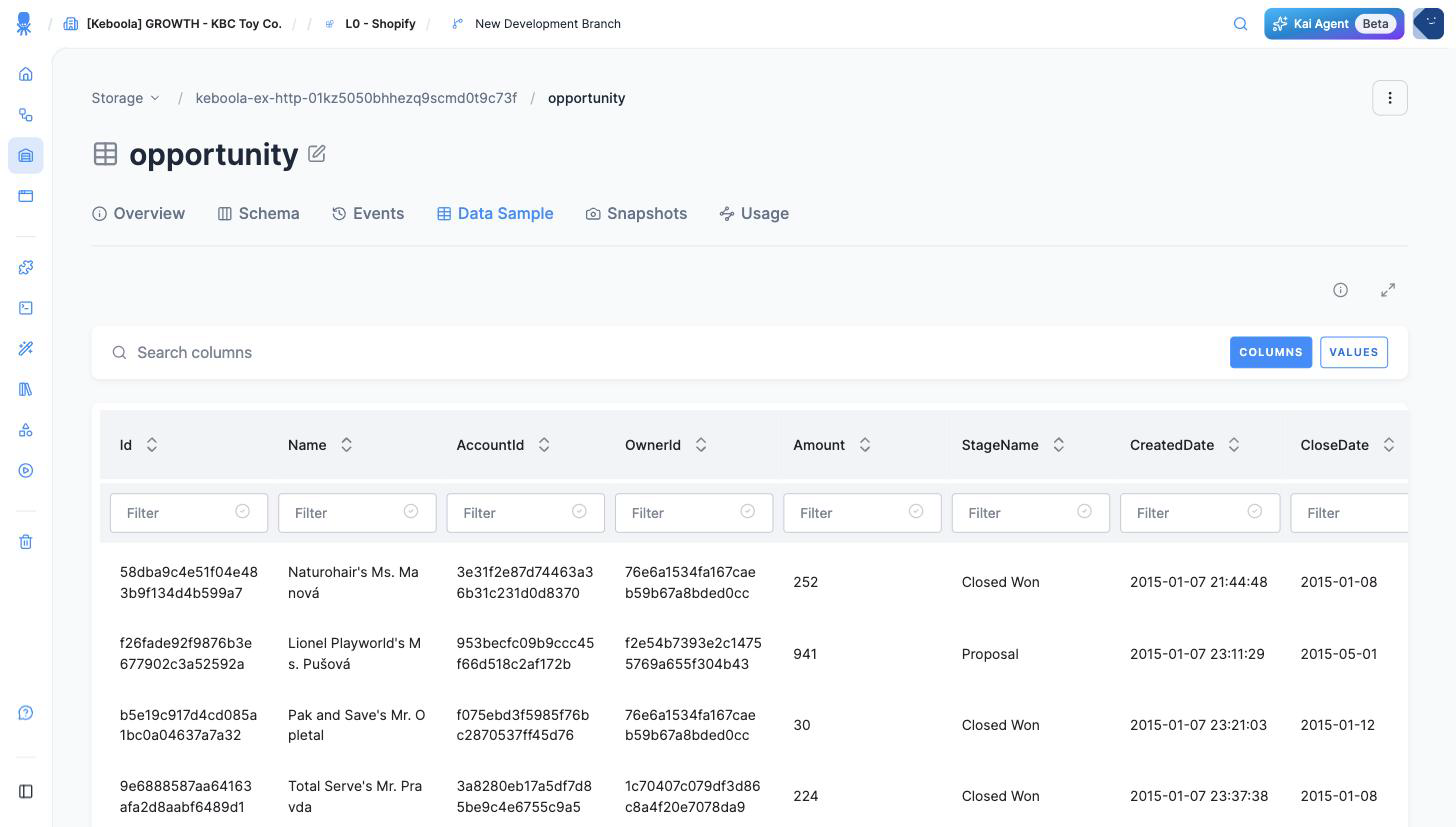Open the Storage icon in sidebar
Screen dimensions: 1456x827
pyautogui.click(x=26, y=155)
